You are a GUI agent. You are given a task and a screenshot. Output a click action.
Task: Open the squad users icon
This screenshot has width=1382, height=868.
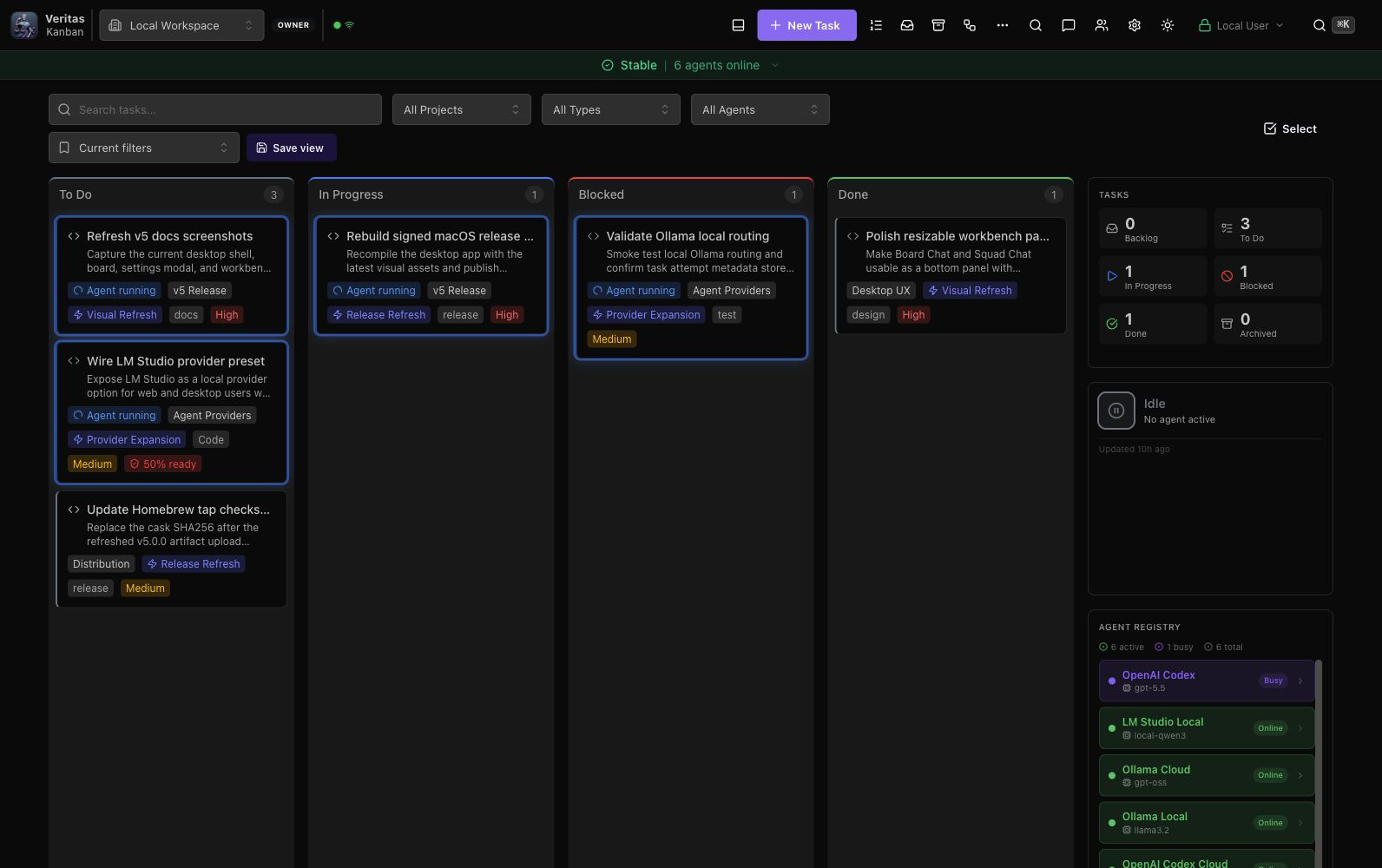(1102, 25)
